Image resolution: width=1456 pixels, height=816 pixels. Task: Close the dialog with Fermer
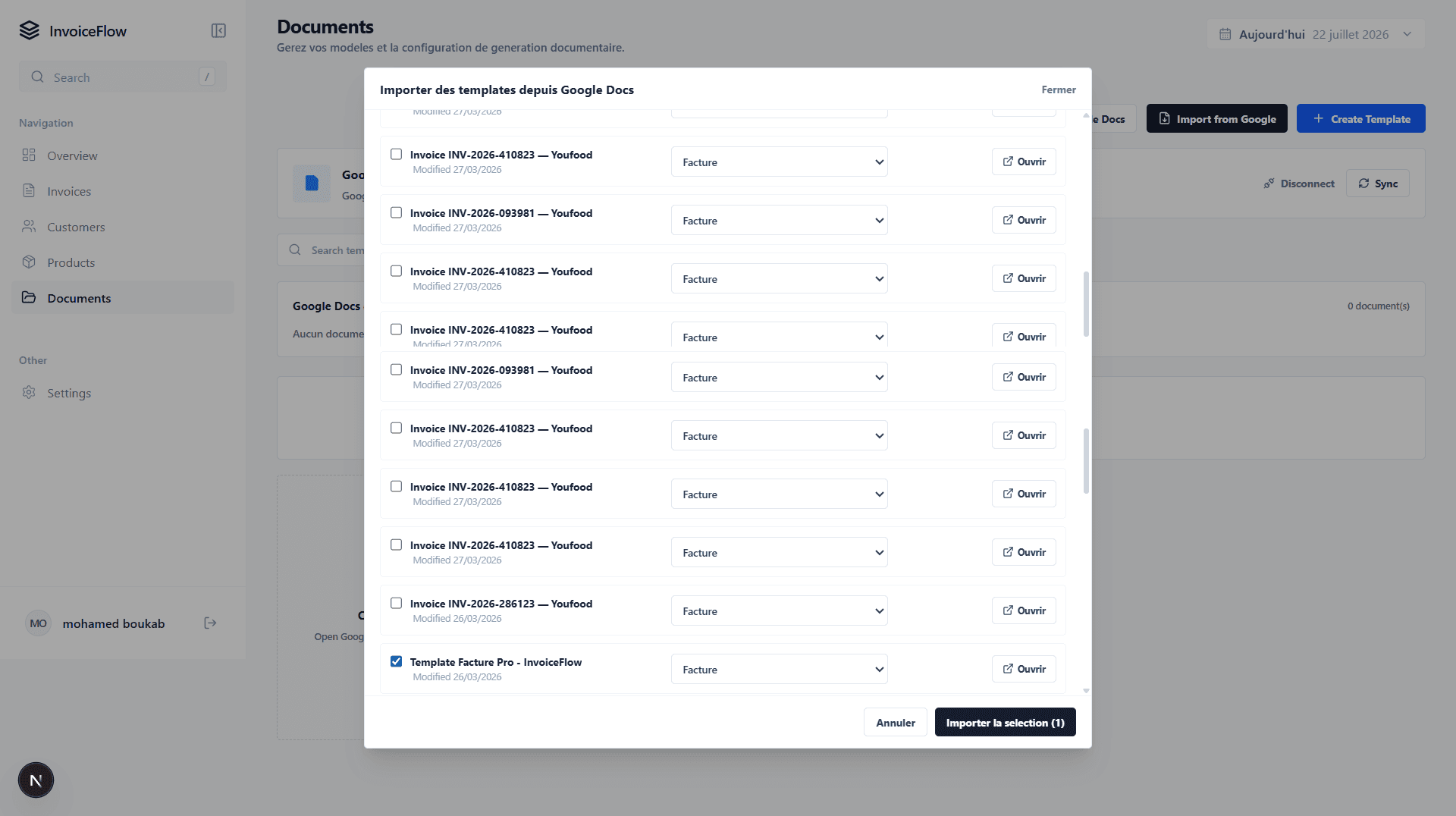pyautogui.click(x=1059, y=89)
